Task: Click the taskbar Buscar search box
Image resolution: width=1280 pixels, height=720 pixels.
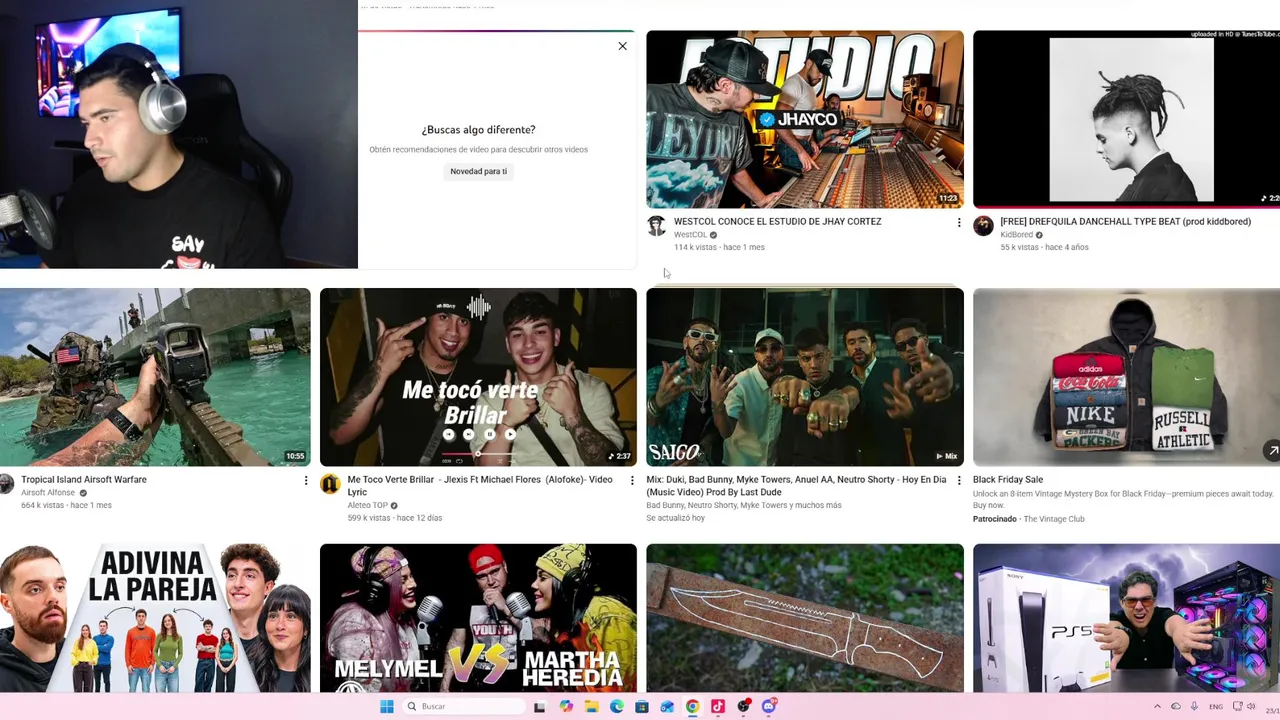Action: pos(464,707)
